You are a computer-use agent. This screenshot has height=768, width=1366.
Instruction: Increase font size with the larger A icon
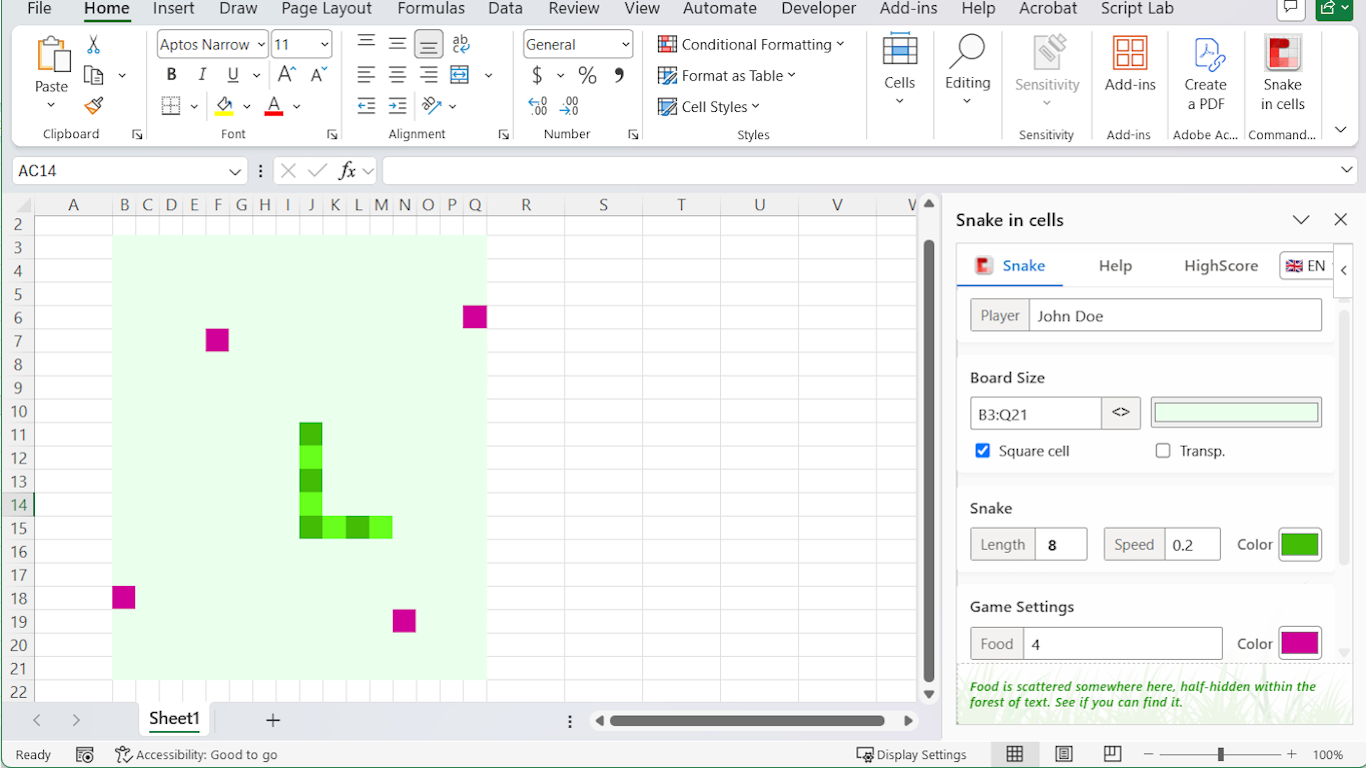coord(286,75)
